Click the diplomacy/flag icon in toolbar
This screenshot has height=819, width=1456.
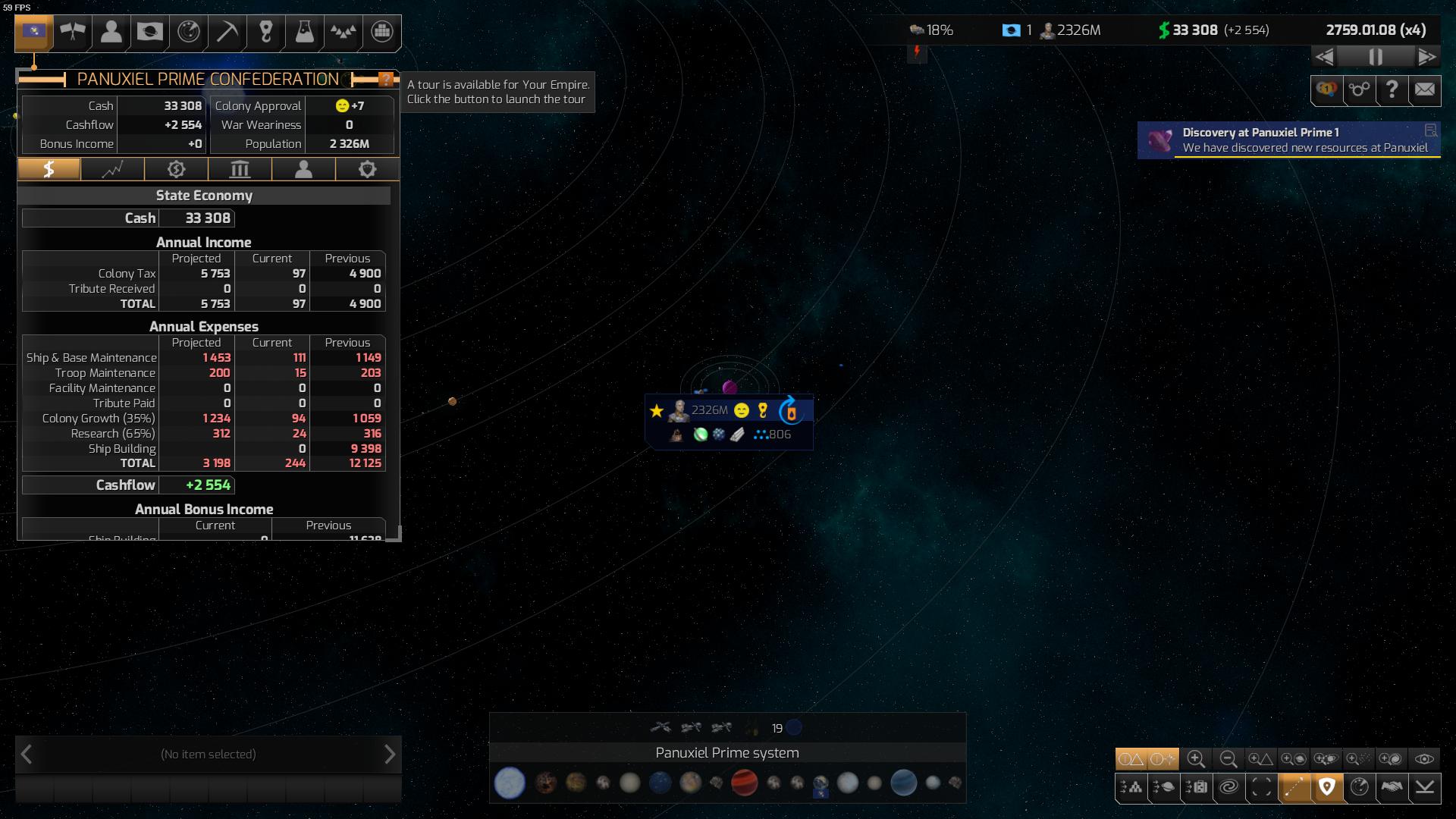coord(73,31)
